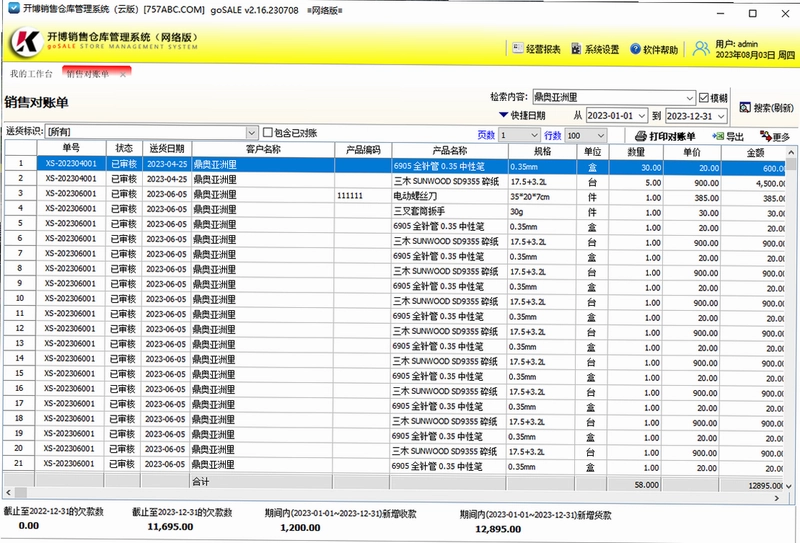Viewport: 800px width, 543px height.
Task: Click 打印对账单 print button
Action: tap(665, 136)
